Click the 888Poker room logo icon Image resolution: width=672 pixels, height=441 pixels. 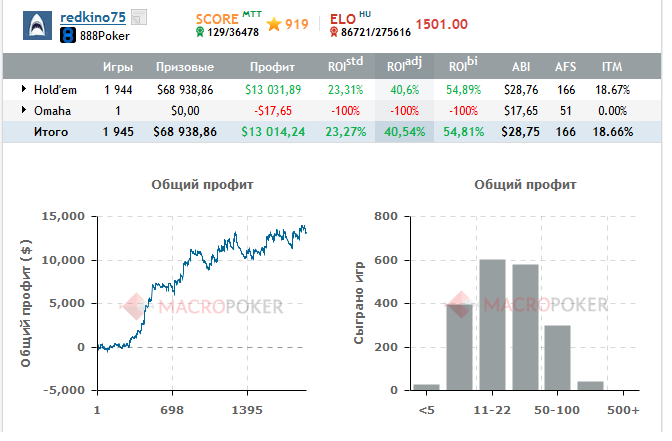point(68,36)
